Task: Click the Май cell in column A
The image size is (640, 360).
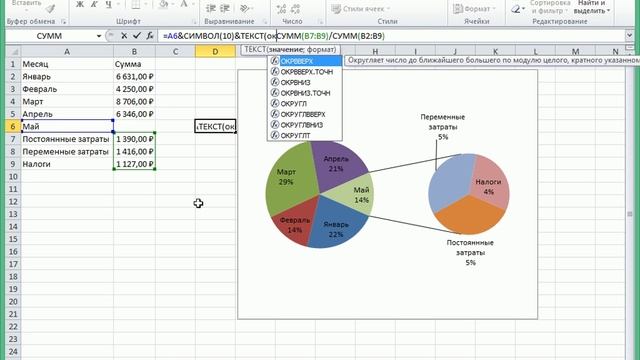Action: click(67, 127)
